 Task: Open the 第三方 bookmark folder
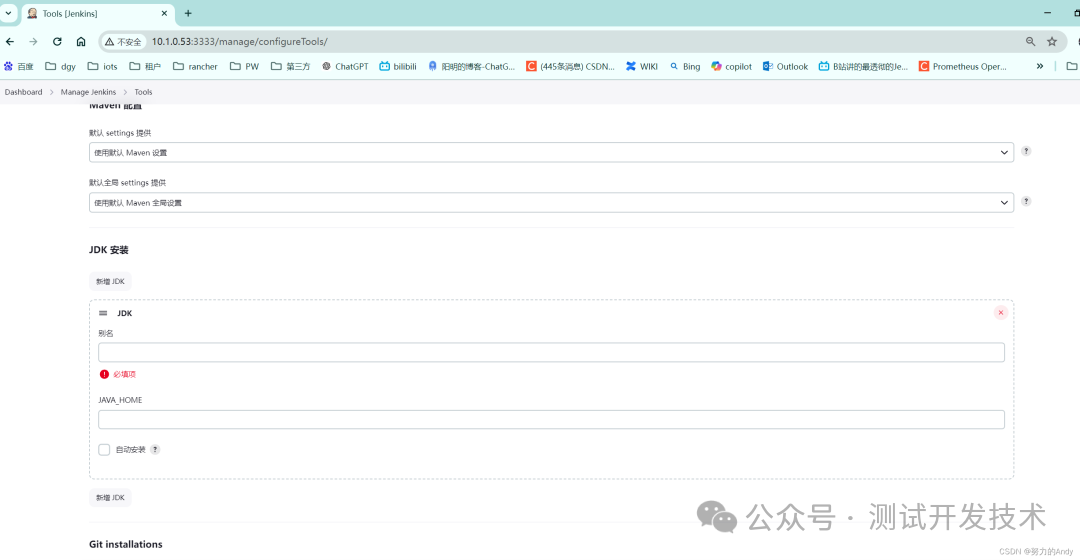pos(291,66)
